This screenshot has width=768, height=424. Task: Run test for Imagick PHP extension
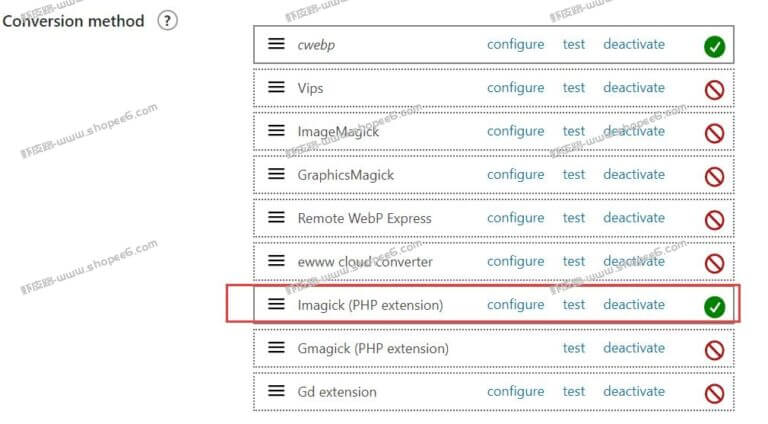574,305
